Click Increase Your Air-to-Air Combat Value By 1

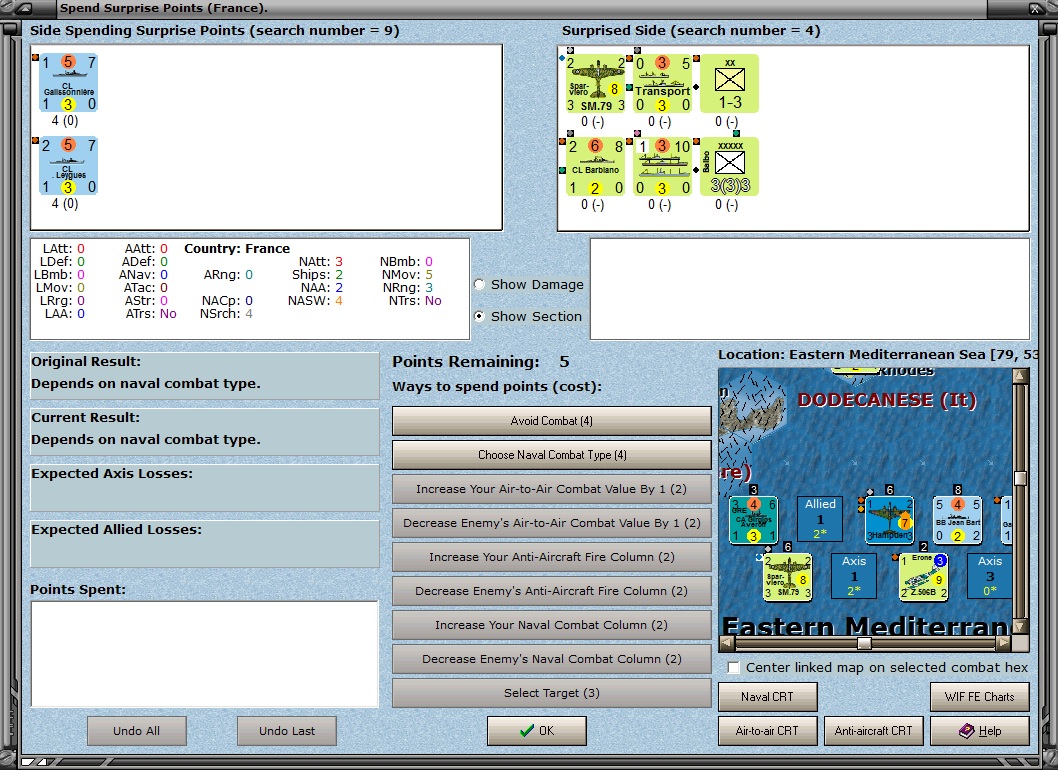click(x=551, y=489)
